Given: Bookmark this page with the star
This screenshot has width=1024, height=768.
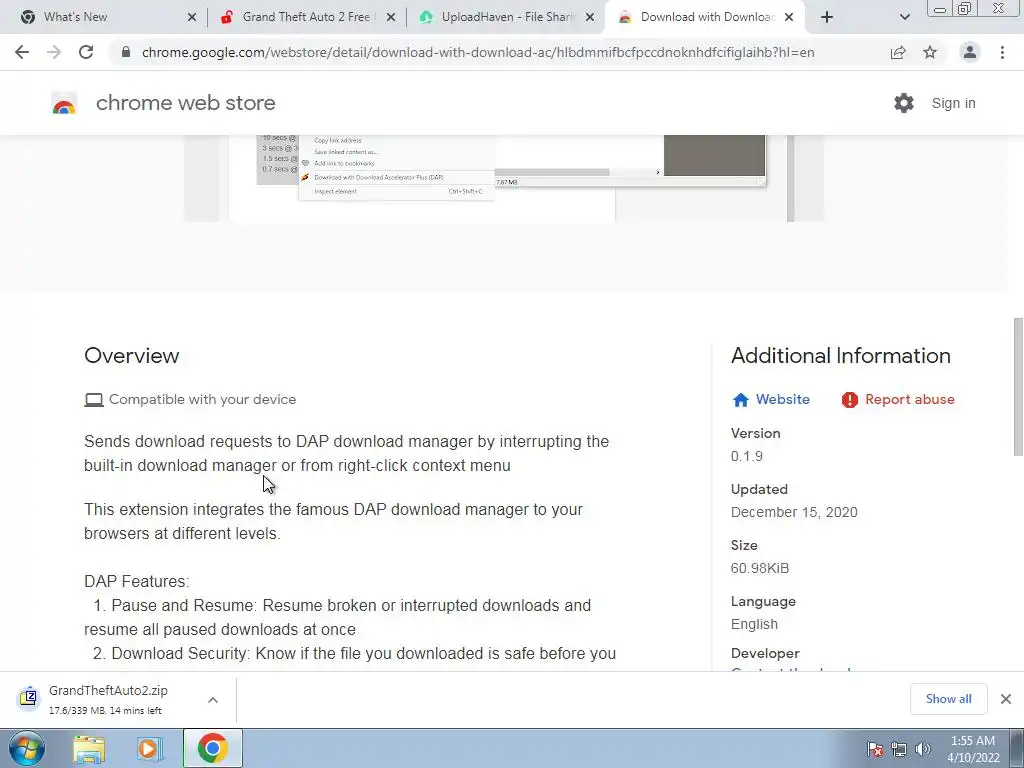Looking at the screenshot, I should pyautogui.click(x=930, y=52).
